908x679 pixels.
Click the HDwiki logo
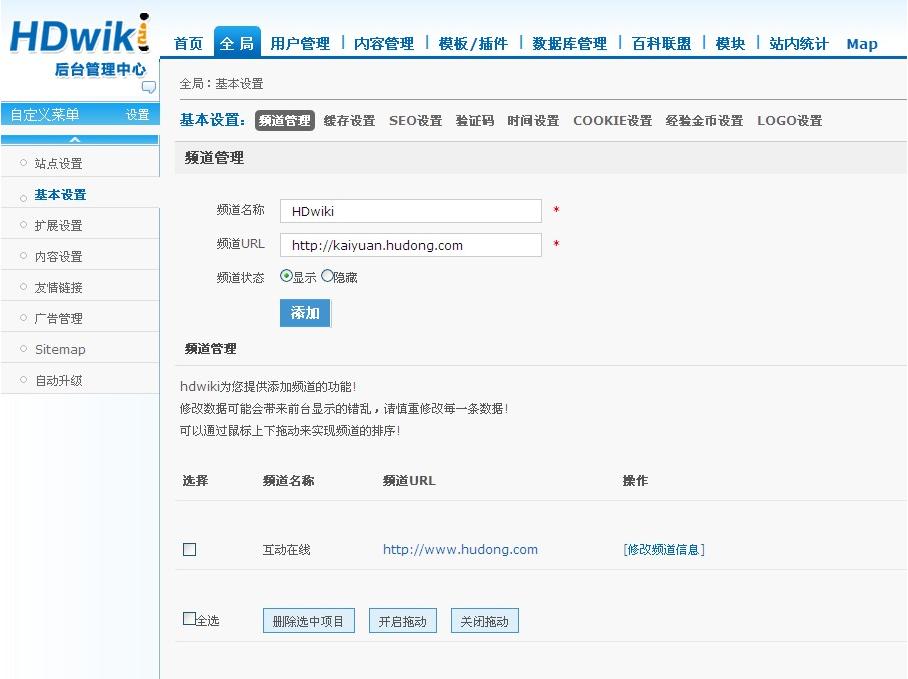coord(80,35)
